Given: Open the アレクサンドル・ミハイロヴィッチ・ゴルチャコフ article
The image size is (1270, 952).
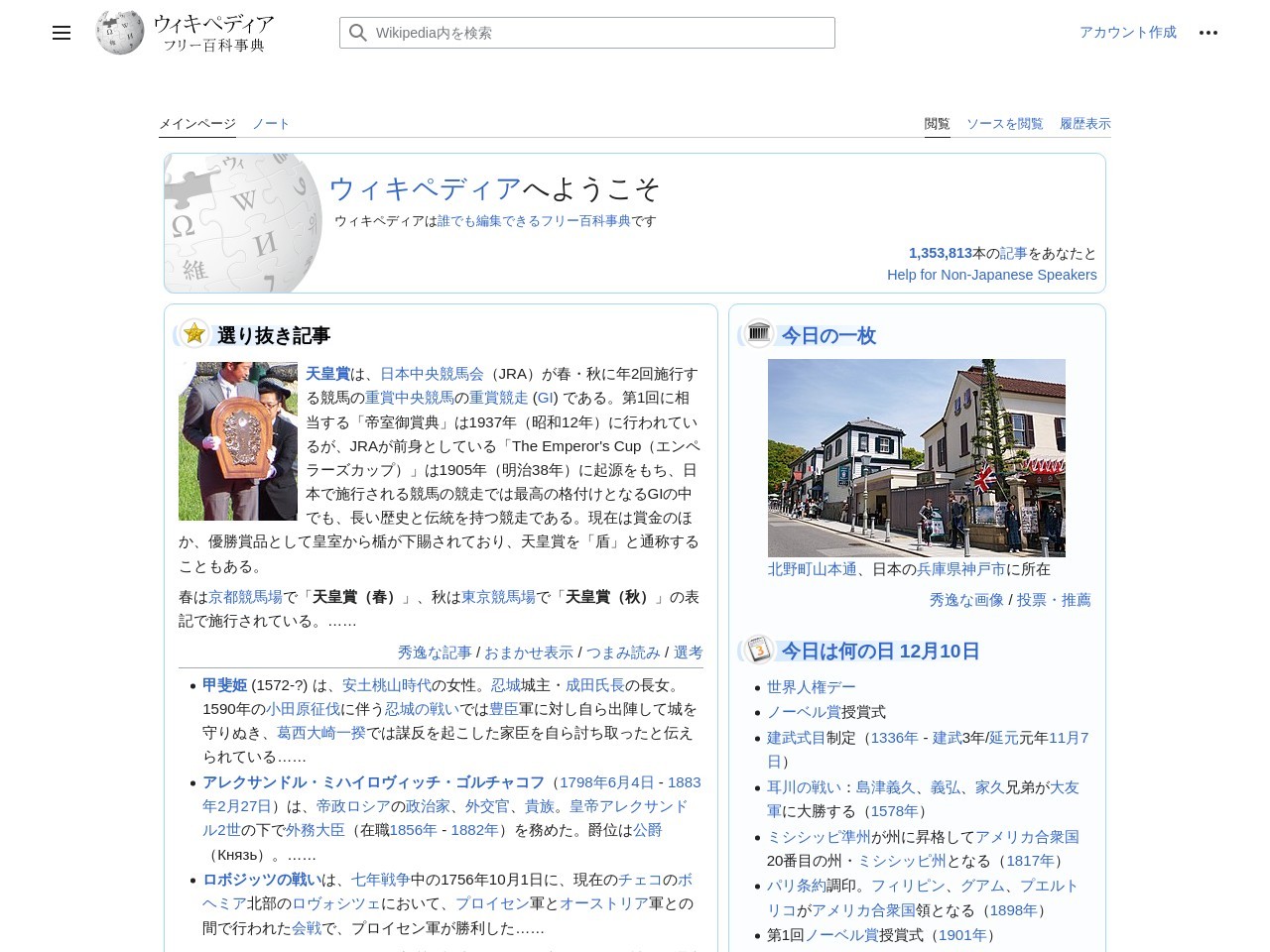Looking at the screenshot, I should coord(373,781).
